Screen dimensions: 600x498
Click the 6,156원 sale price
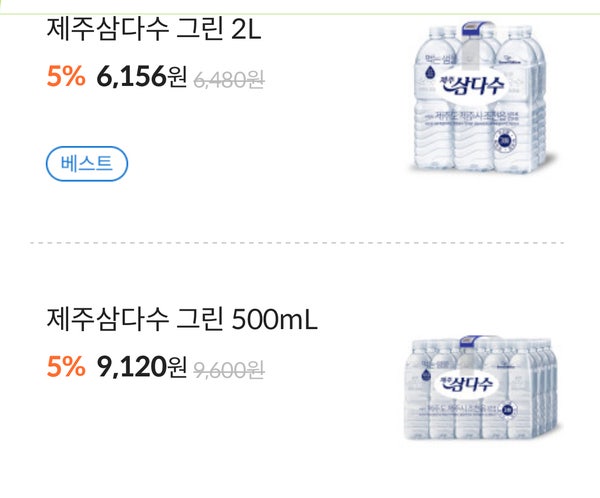click(141, 78)
